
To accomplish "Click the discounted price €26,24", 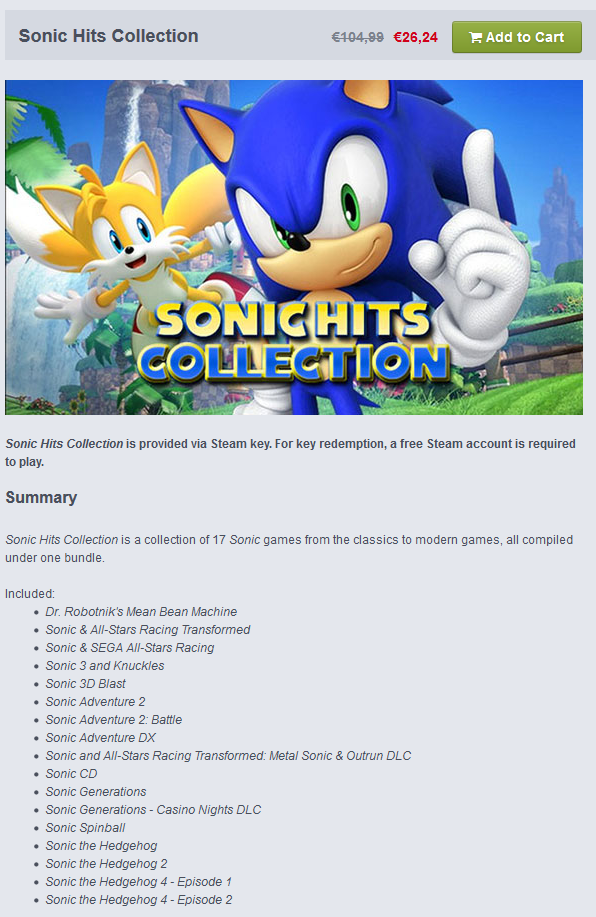I will pyautogui.click(x=415, y=37).
